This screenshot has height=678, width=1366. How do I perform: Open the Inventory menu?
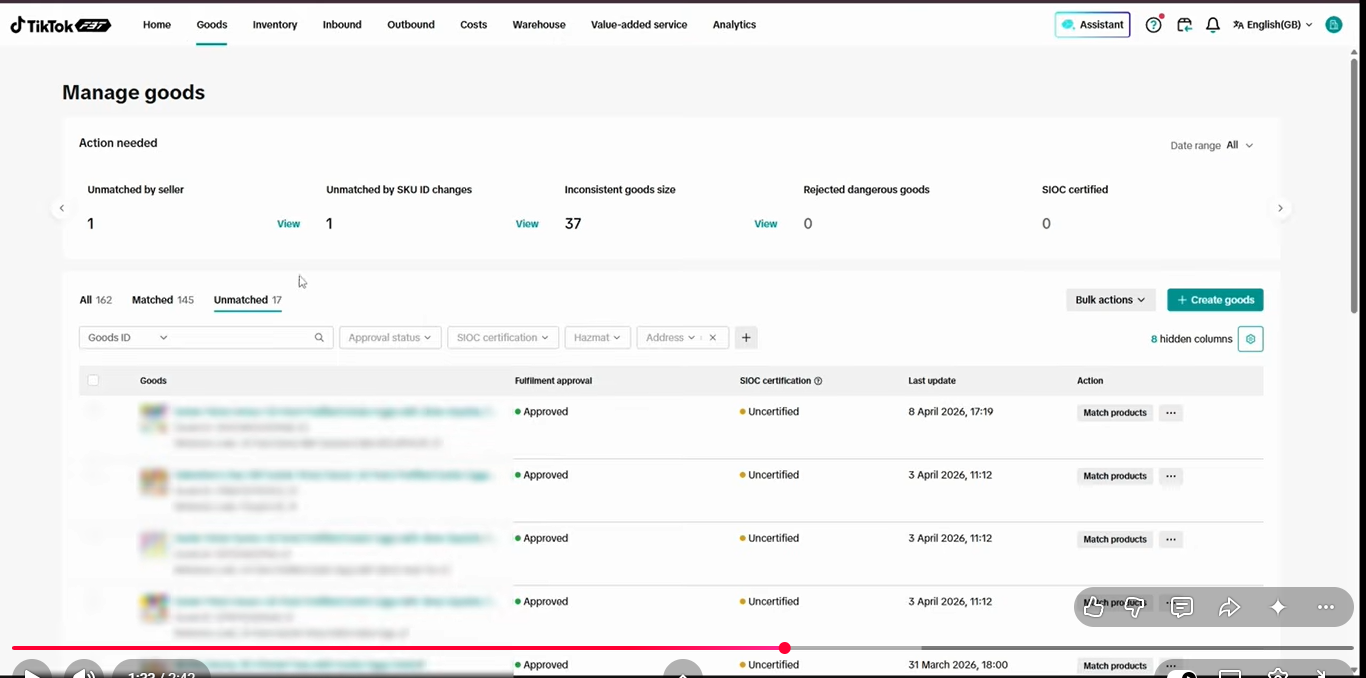pyautogui.click(x=275, y=25)
